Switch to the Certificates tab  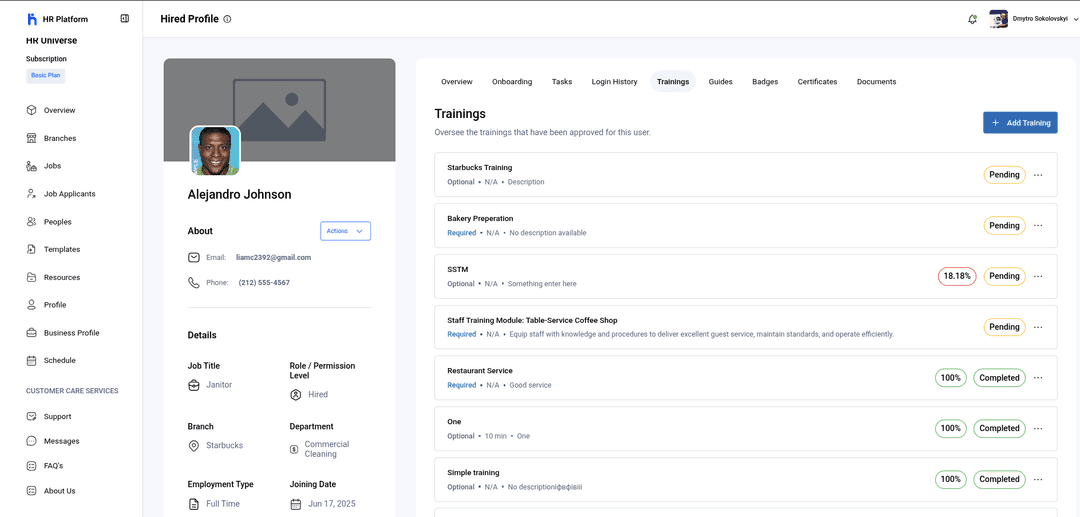pos(817,82)
